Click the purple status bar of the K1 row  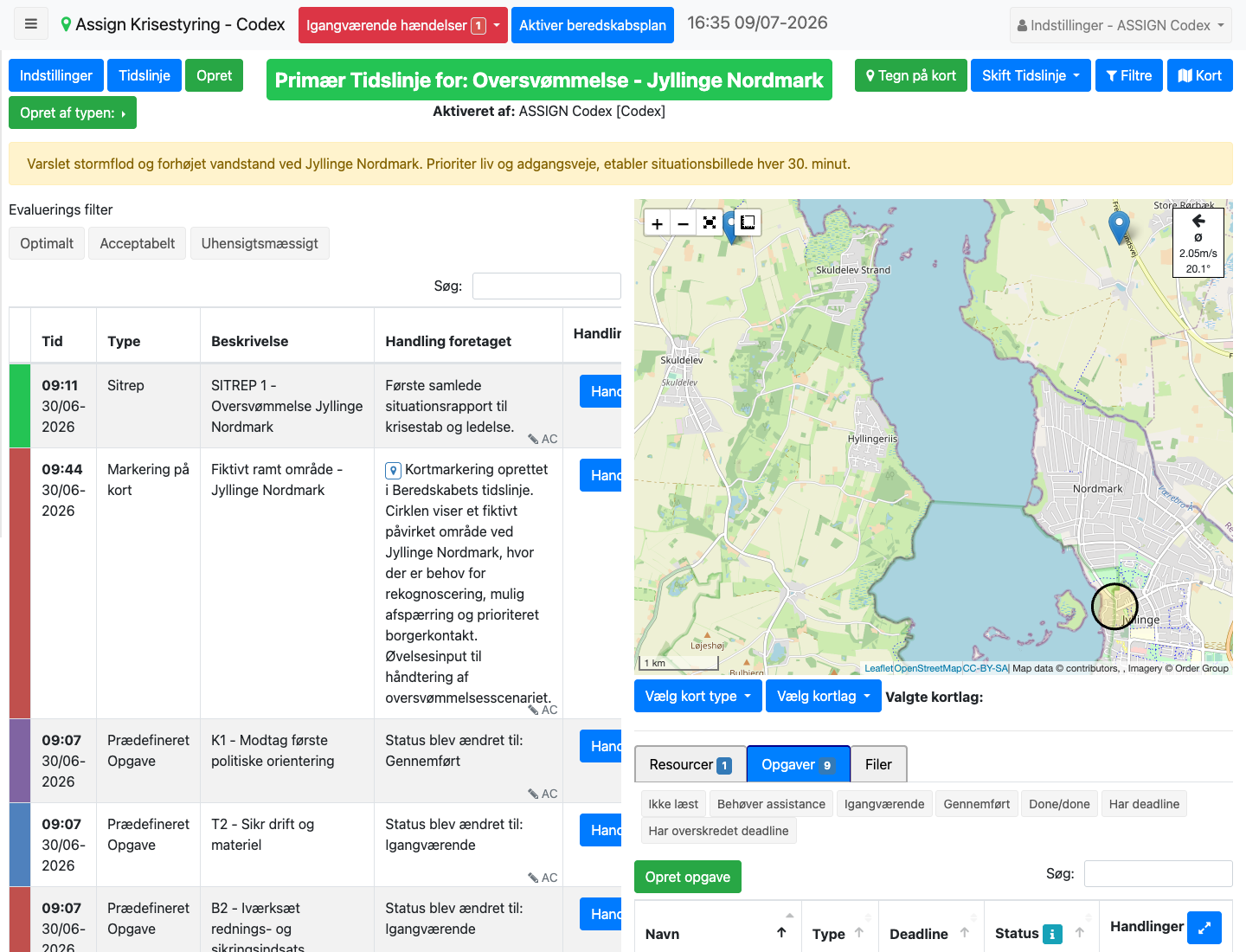[x=20, y=761]
